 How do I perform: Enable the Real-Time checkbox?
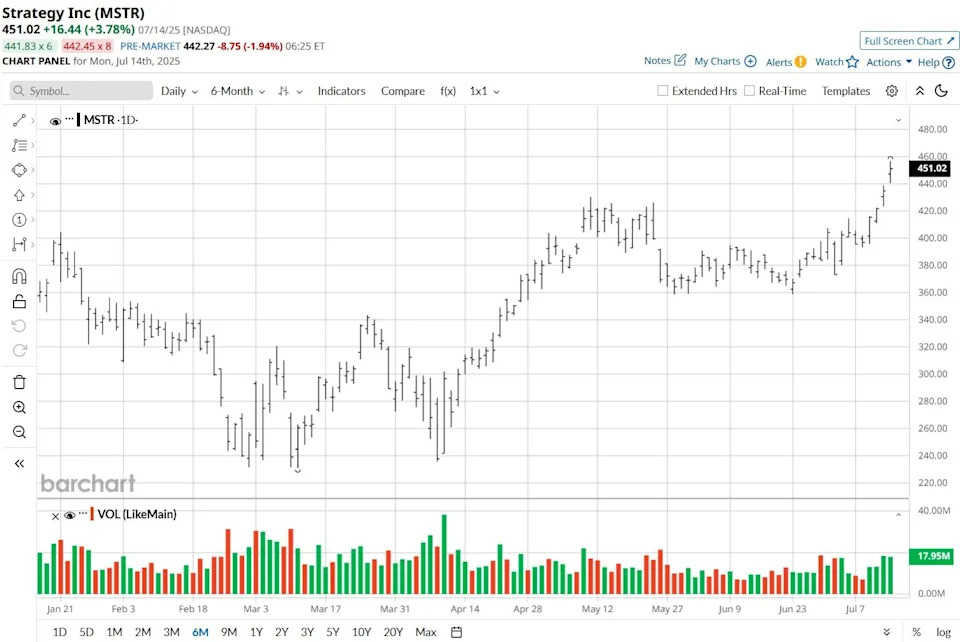[749, 91]
